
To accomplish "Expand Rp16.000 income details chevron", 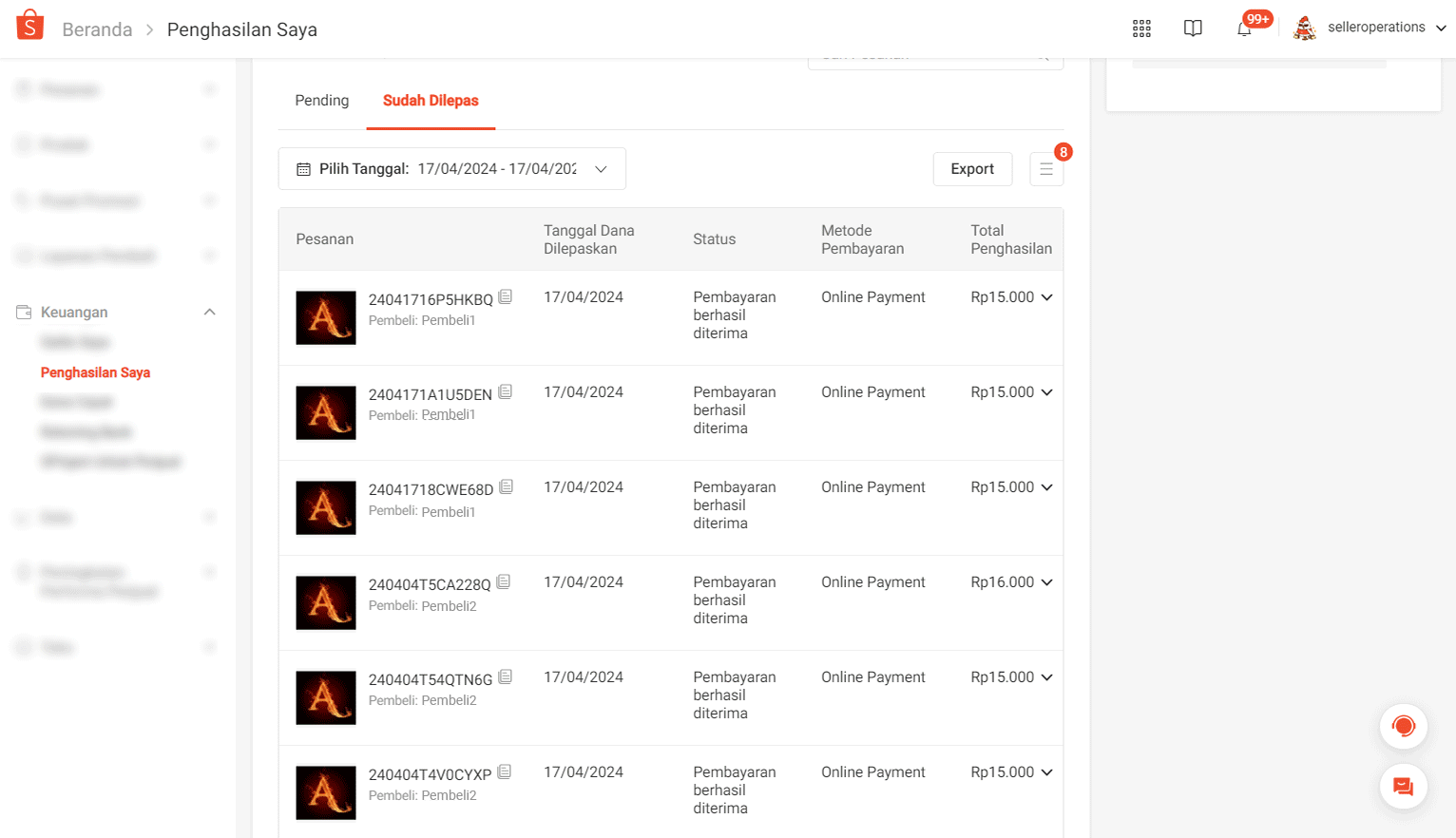I will (x=1046, y=582).
